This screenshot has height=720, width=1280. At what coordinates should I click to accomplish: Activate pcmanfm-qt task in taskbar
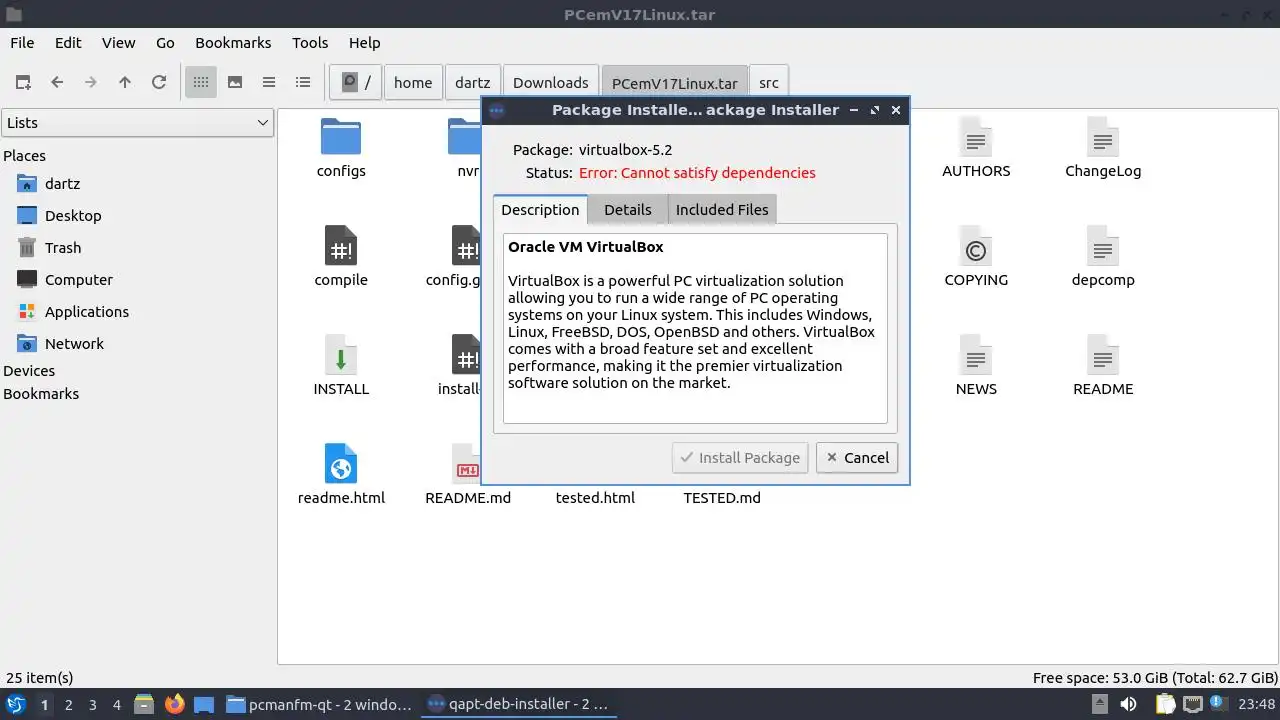click(x=320, y=705)
